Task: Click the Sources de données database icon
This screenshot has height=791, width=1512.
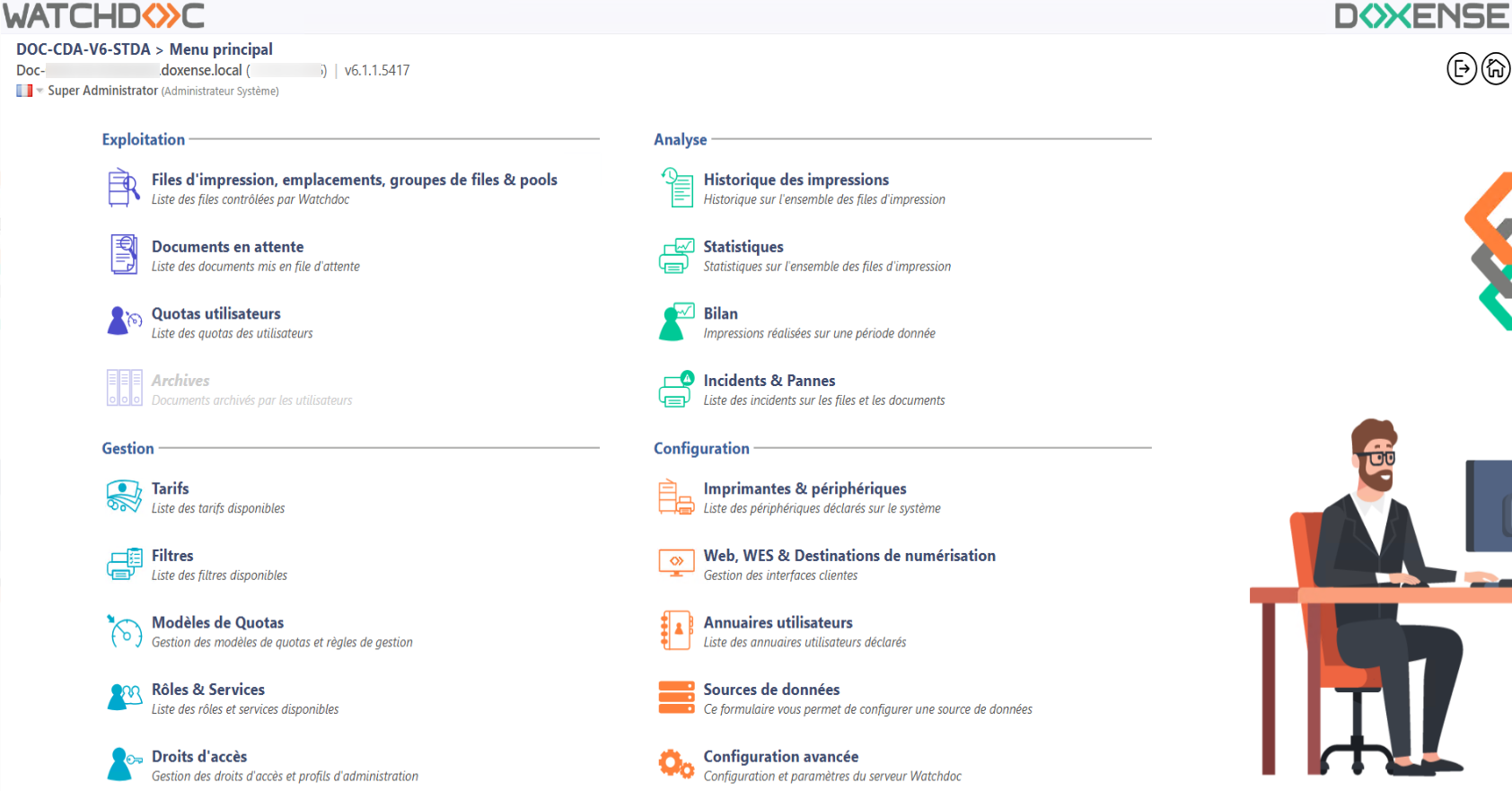Action: click(676, 698)
